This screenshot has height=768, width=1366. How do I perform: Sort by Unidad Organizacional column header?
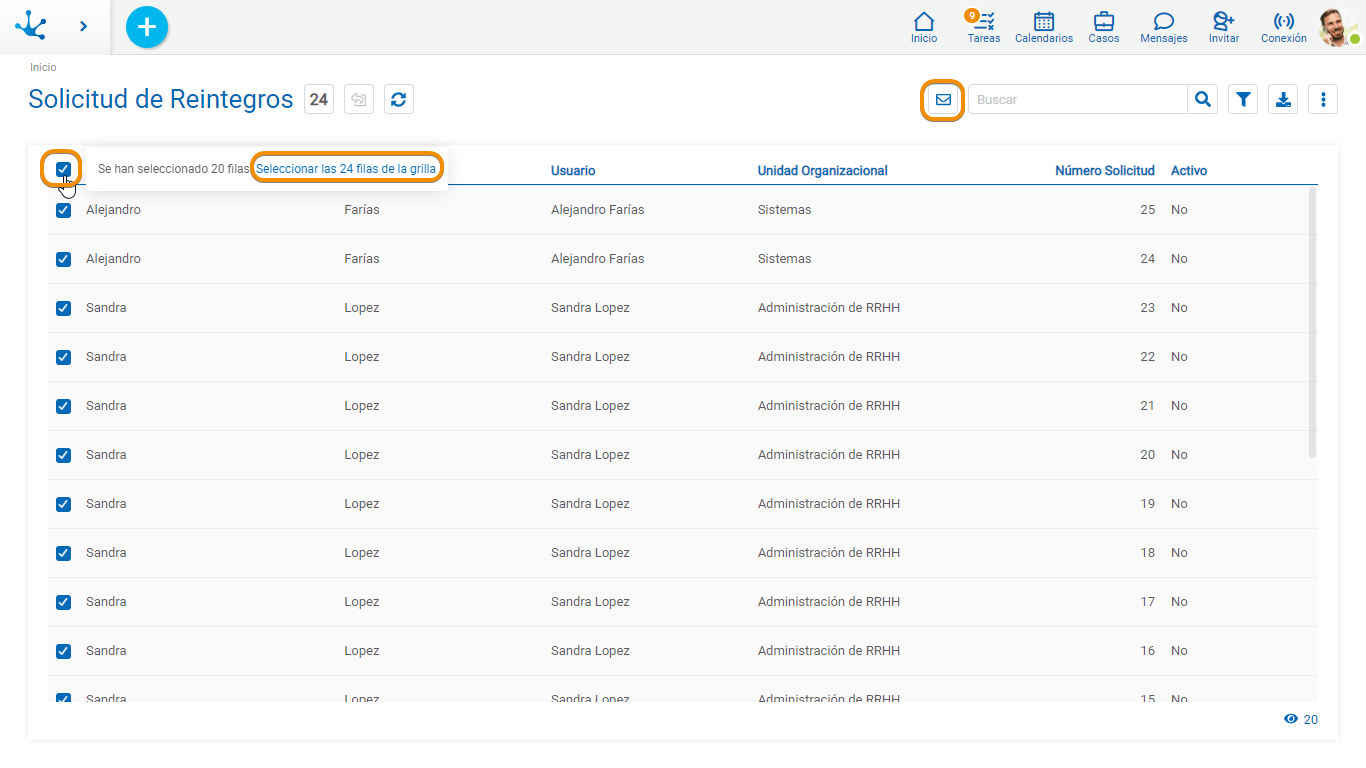point(823,171)
